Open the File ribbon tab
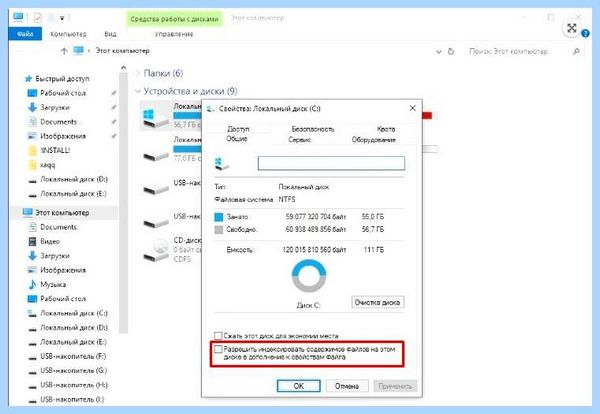Image resolution: width=600 pixels, height=414 pixels. 25,34
